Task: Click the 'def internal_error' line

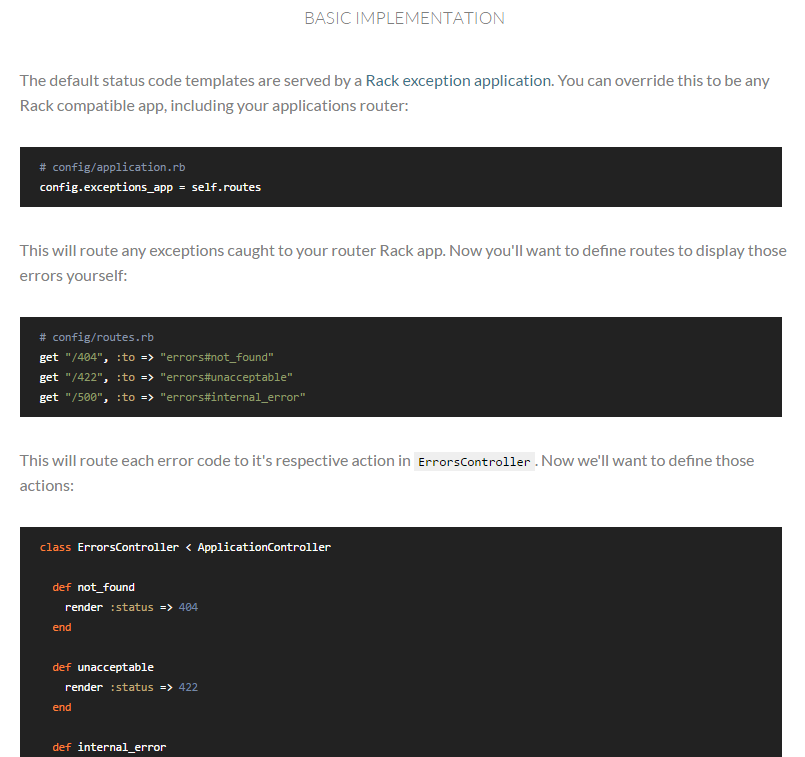Action: [109, 747]
